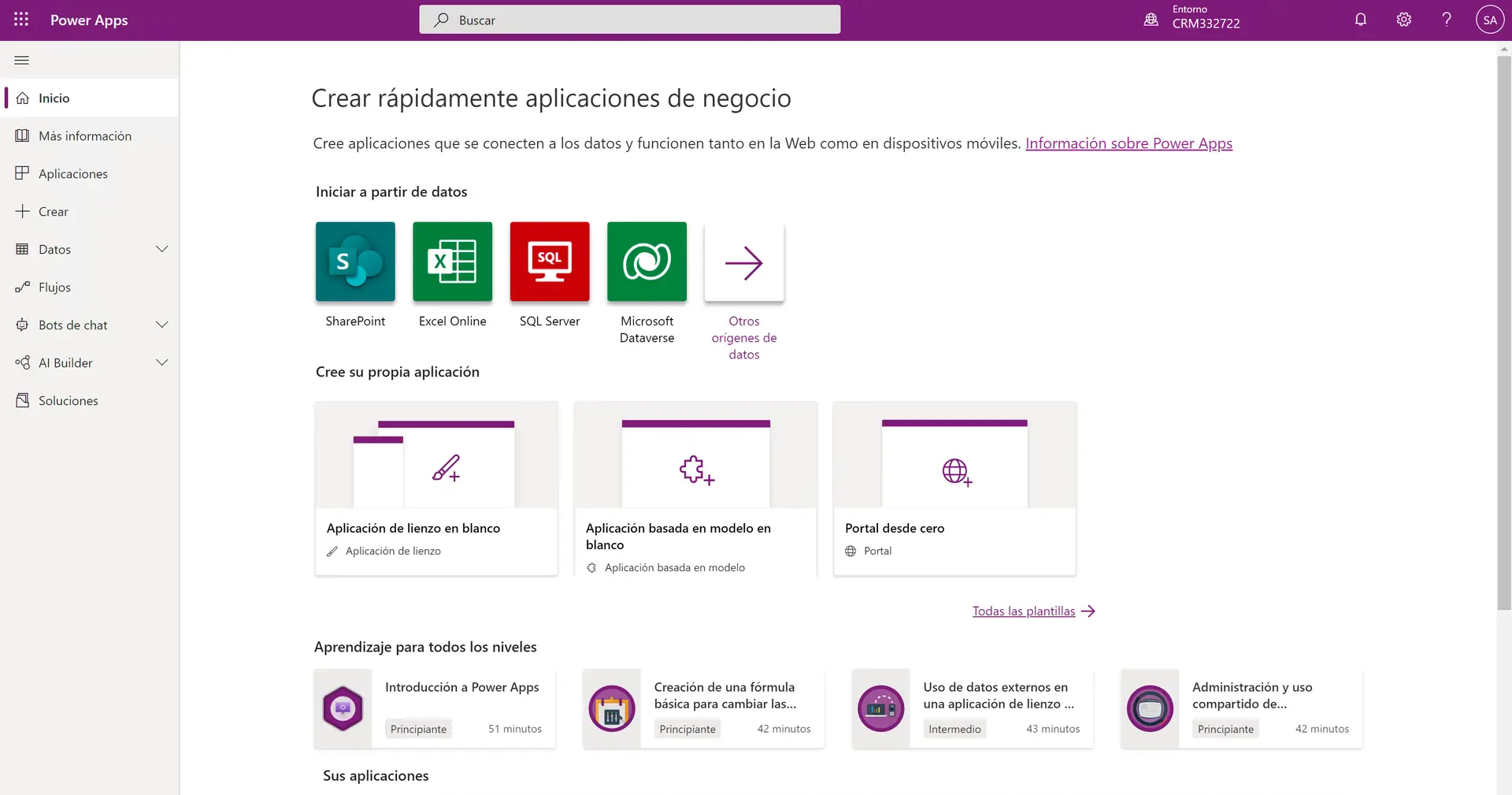Click the environment icon next to CRM332722

click(1151, 20)
